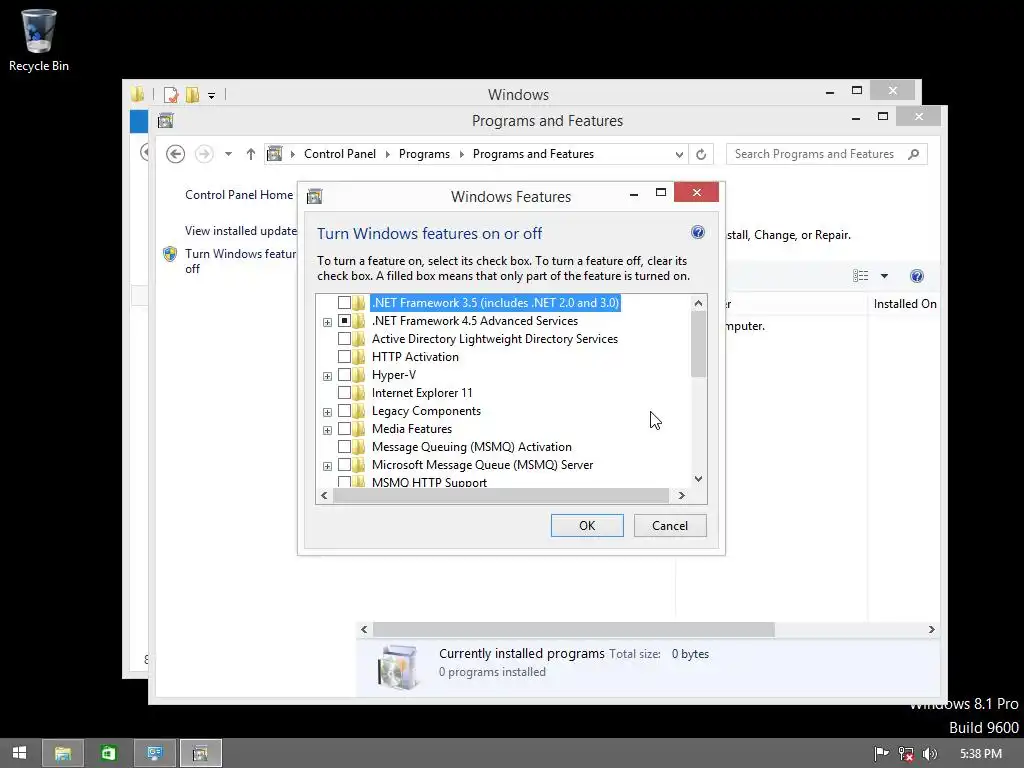Refresh the Programs and Features address bar
The image size is (1024, 768).
point(701,154)
